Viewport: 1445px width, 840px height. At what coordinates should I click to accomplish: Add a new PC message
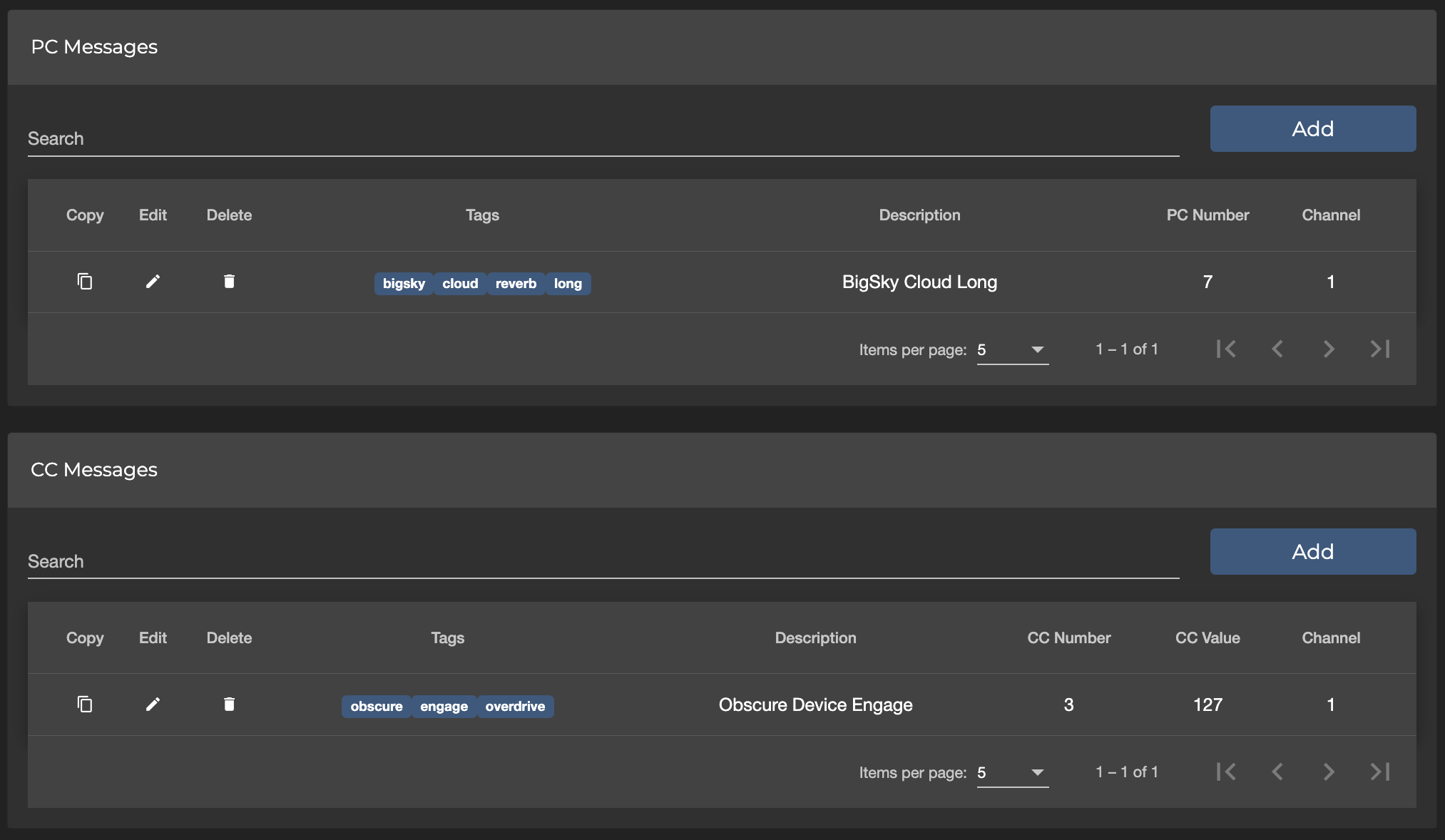[1312, 129]
